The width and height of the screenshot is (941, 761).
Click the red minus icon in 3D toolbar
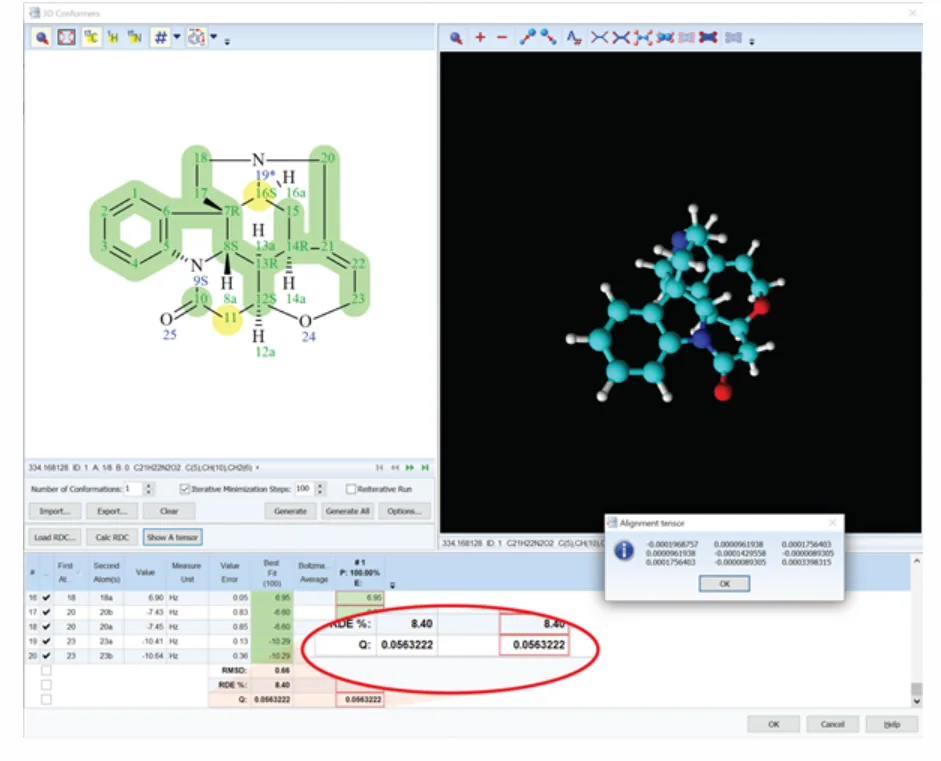[502, 38]
